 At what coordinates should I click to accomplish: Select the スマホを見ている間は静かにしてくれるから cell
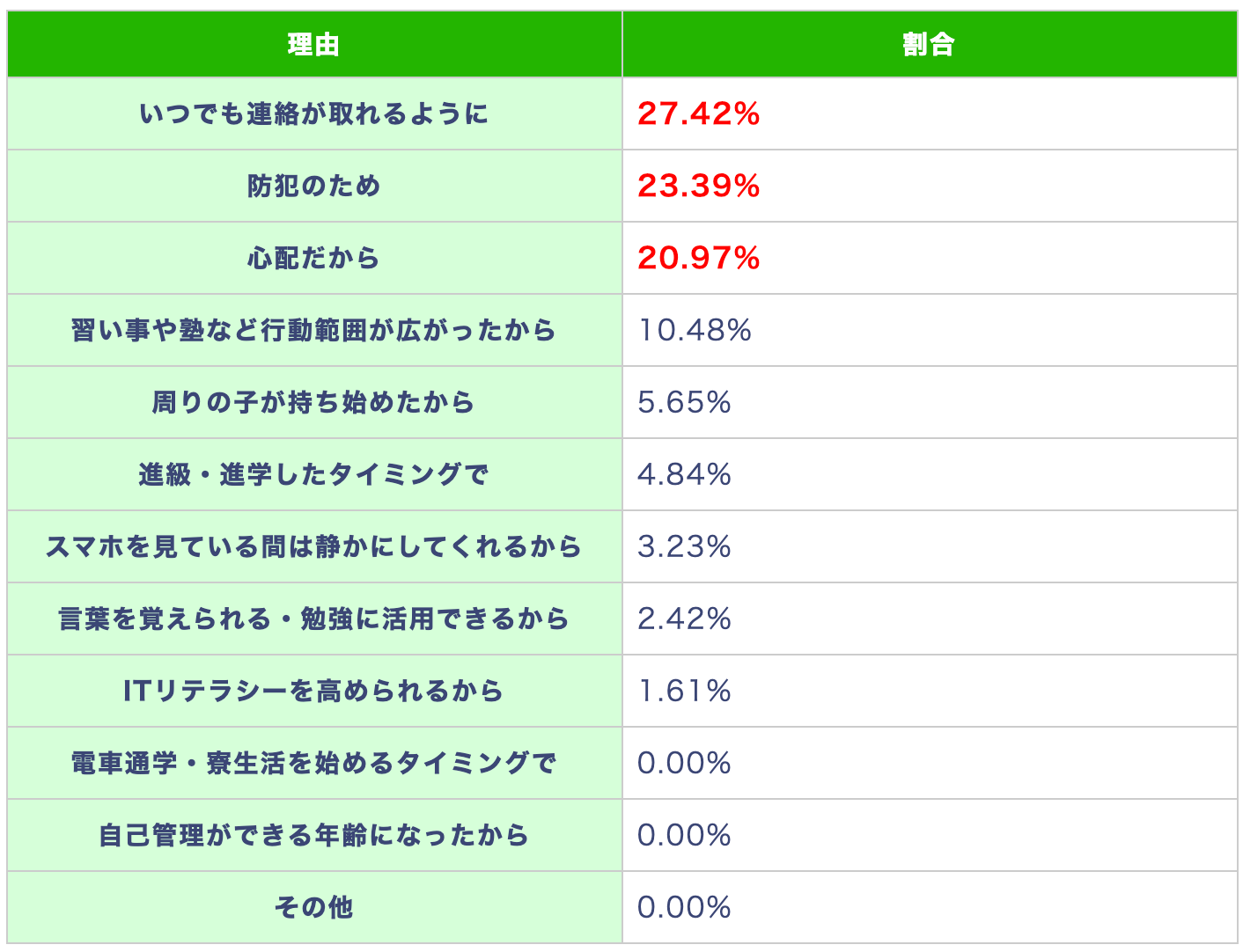click(x=314, y=546)
